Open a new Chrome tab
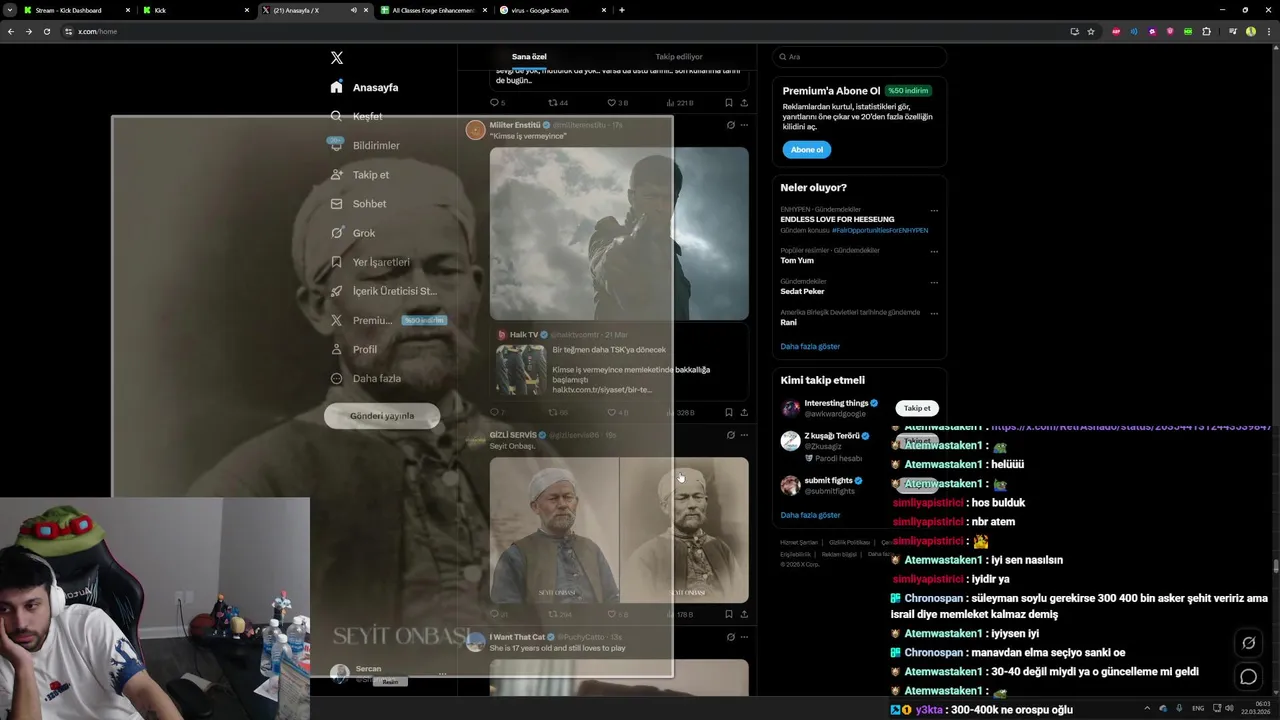This screenshot has height=720, width=1280. pos(622,10)
